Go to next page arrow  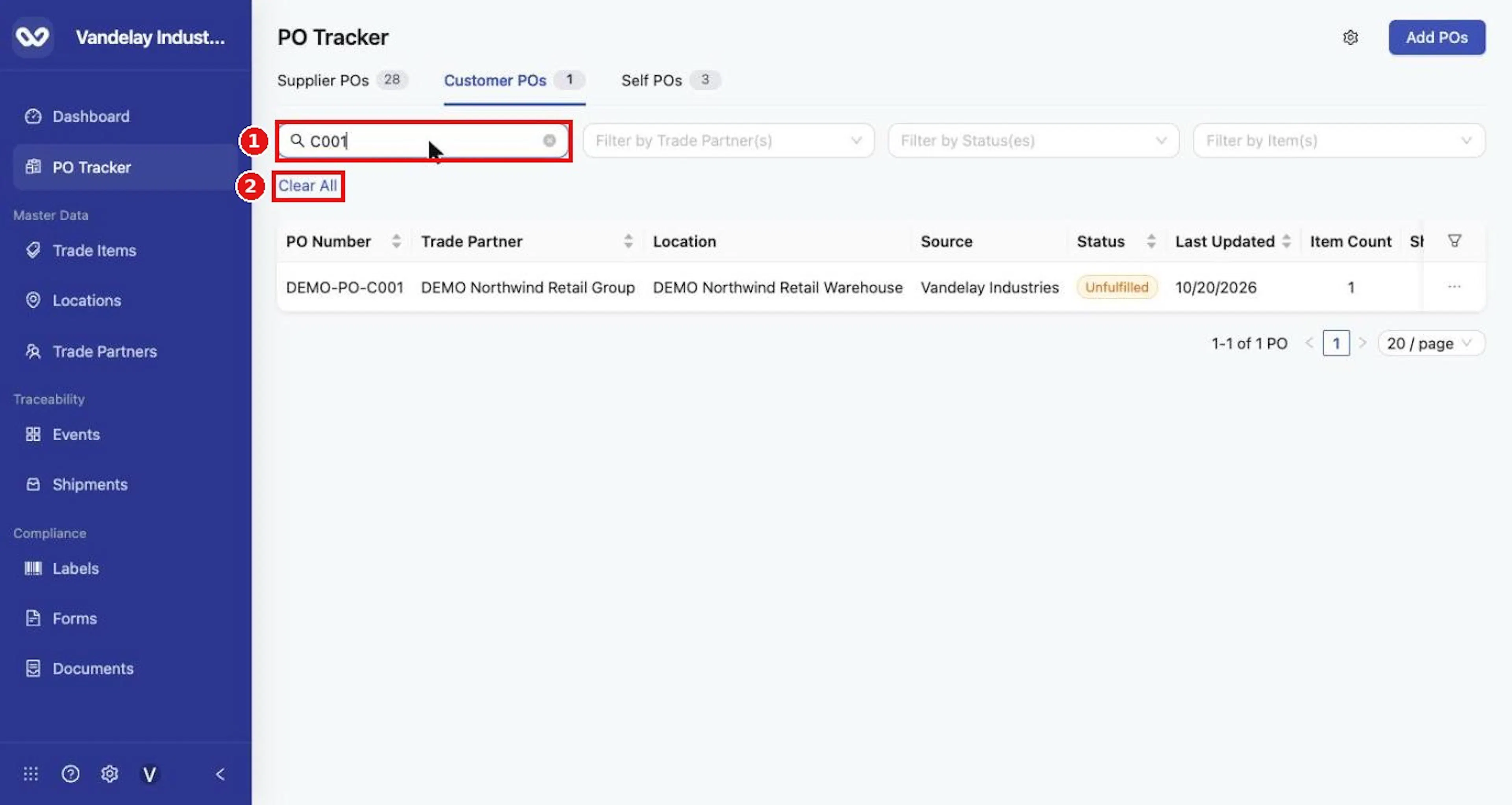(1363, 343)
